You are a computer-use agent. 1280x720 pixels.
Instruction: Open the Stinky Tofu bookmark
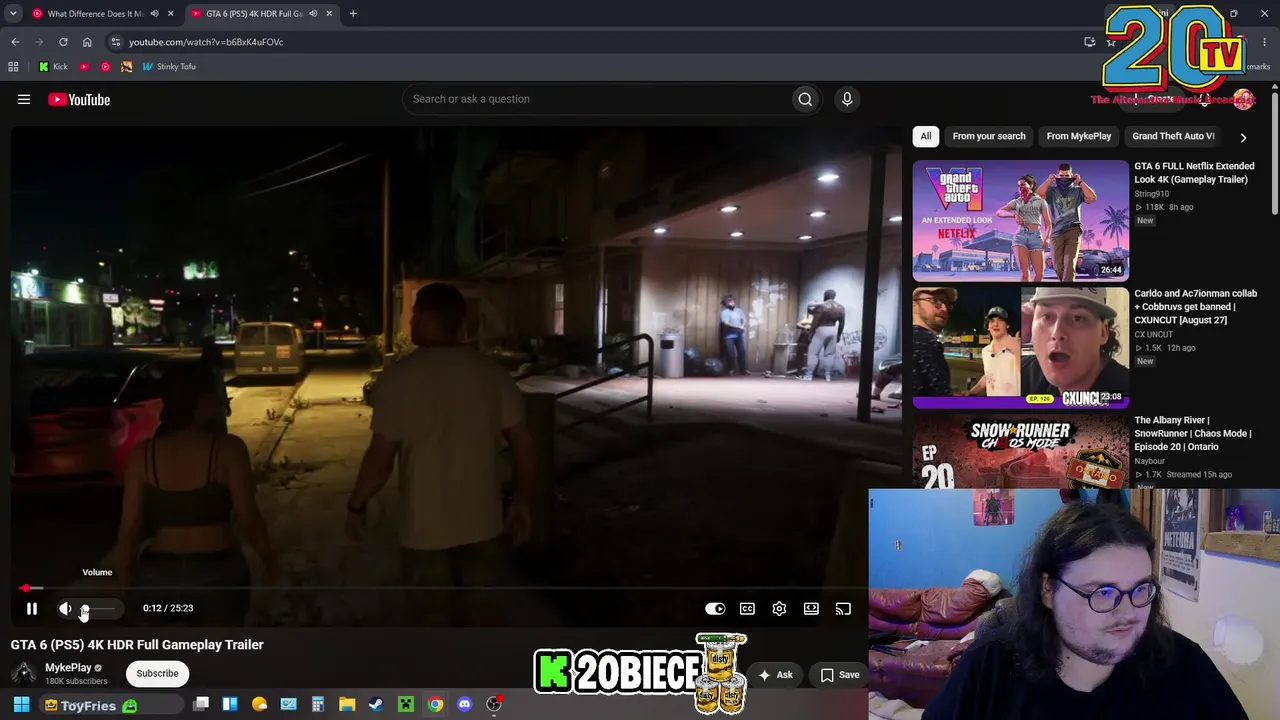(x=169, y=67)
